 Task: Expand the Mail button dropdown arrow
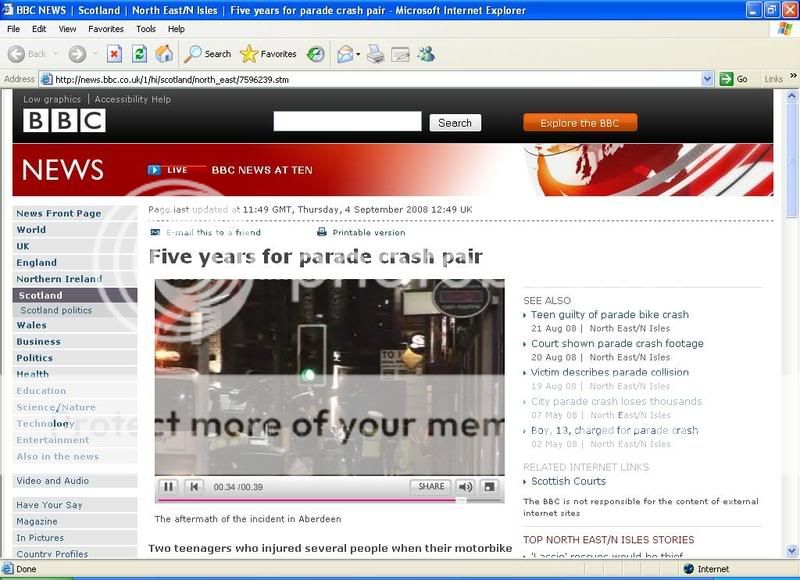(358, 54)
